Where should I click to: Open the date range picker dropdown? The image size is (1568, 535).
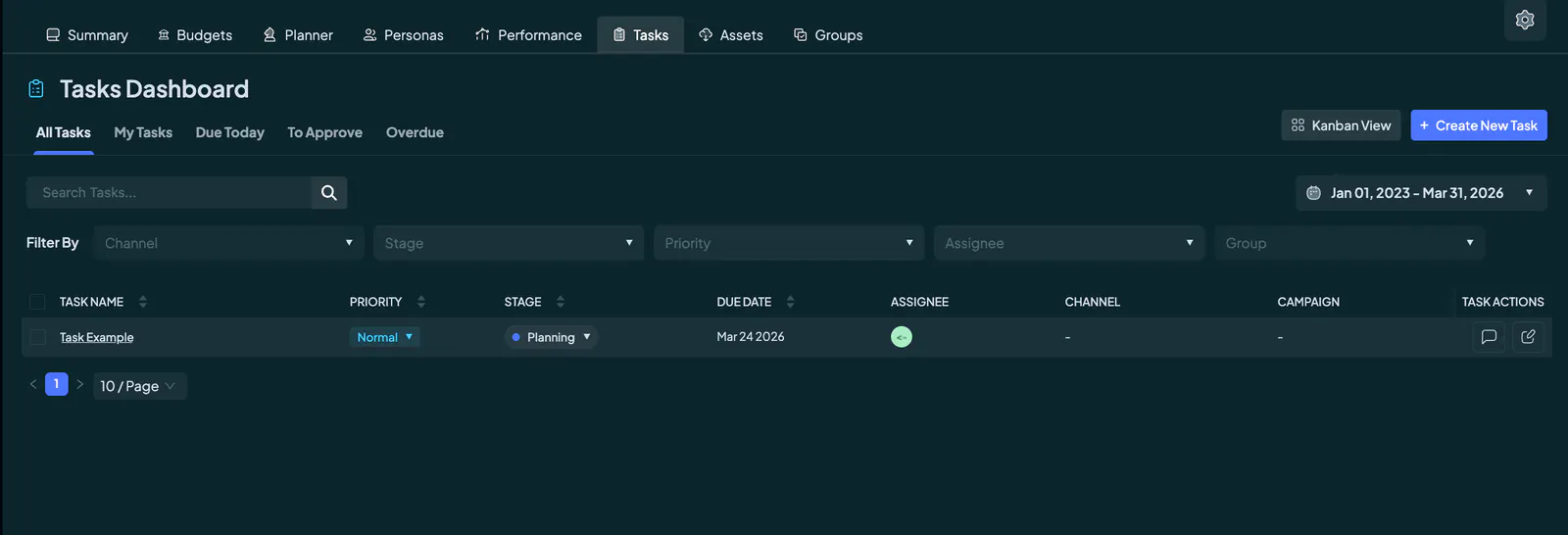tap(1421, 193)
